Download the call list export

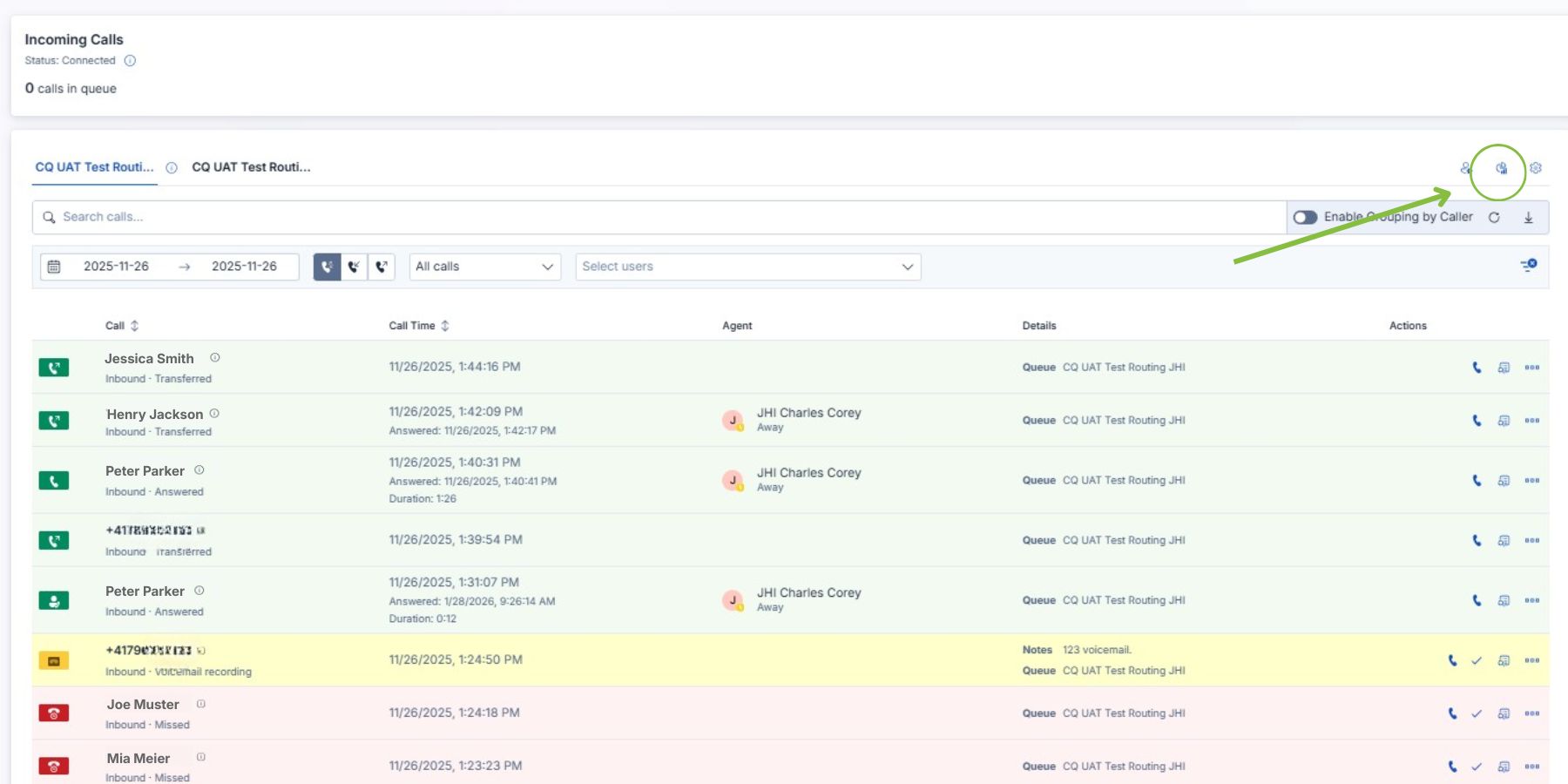1528,218
